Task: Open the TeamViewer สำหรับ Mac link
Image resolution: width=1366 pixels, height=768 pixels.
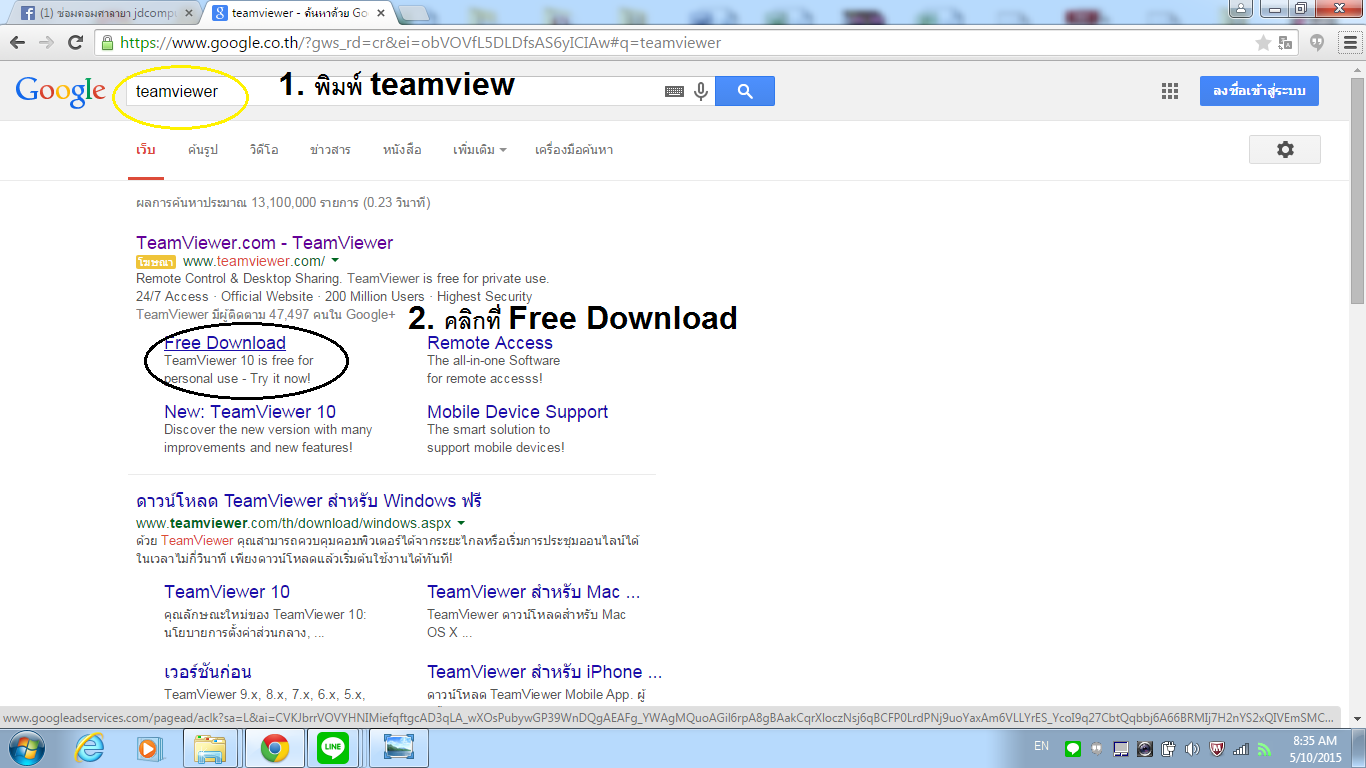Action: (534, 592)
